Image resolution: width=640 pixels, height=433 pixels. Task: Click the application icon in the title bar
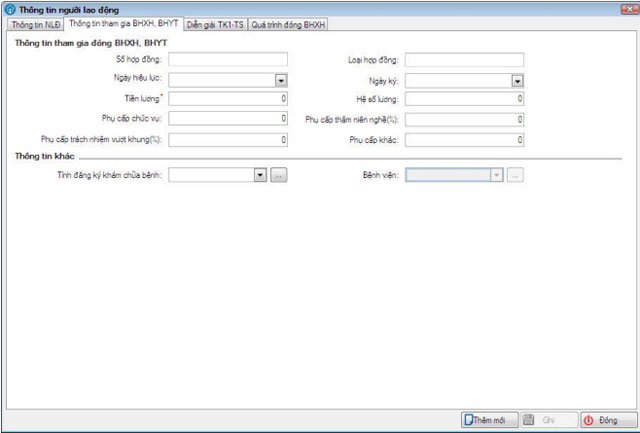click(x=10, y=9)
